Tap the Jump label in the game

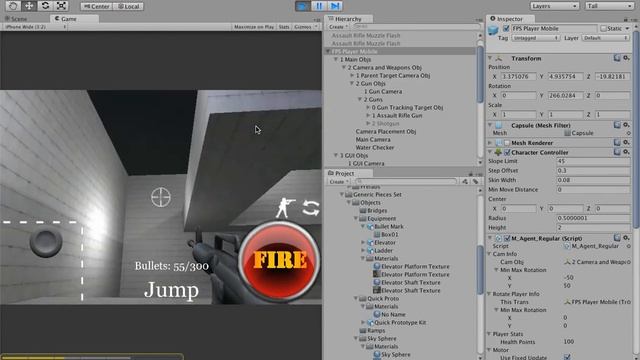(x=171, y=290)
